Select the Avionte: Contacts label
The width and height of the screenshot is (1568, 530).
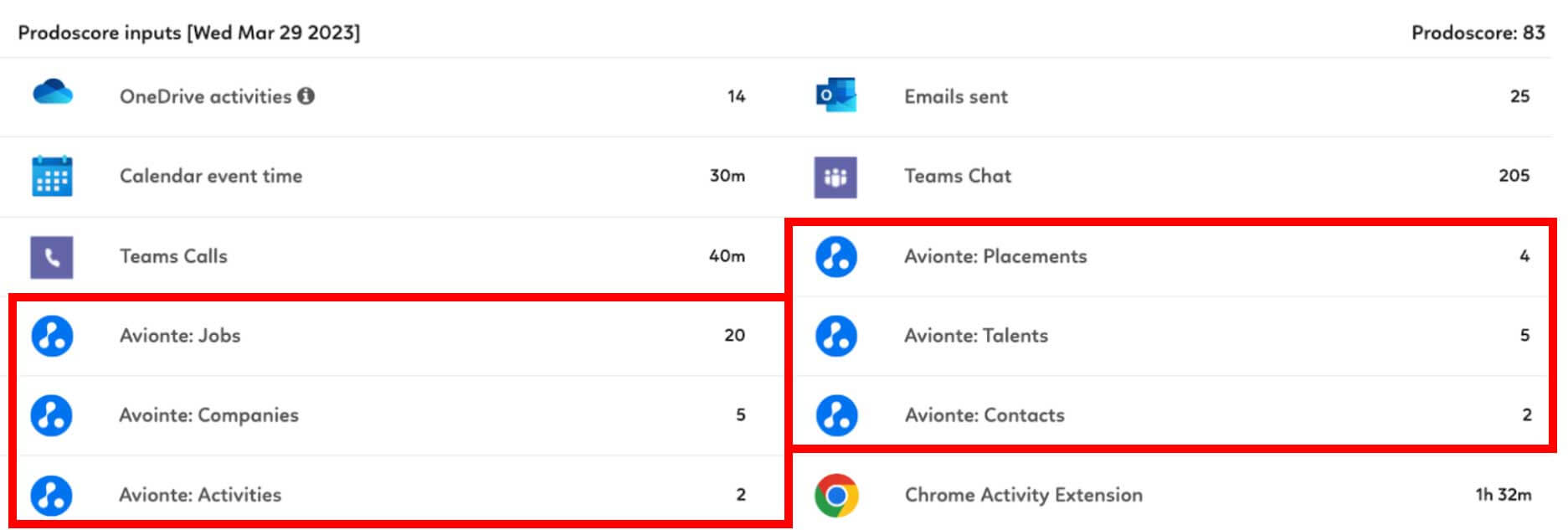point(984,415)
